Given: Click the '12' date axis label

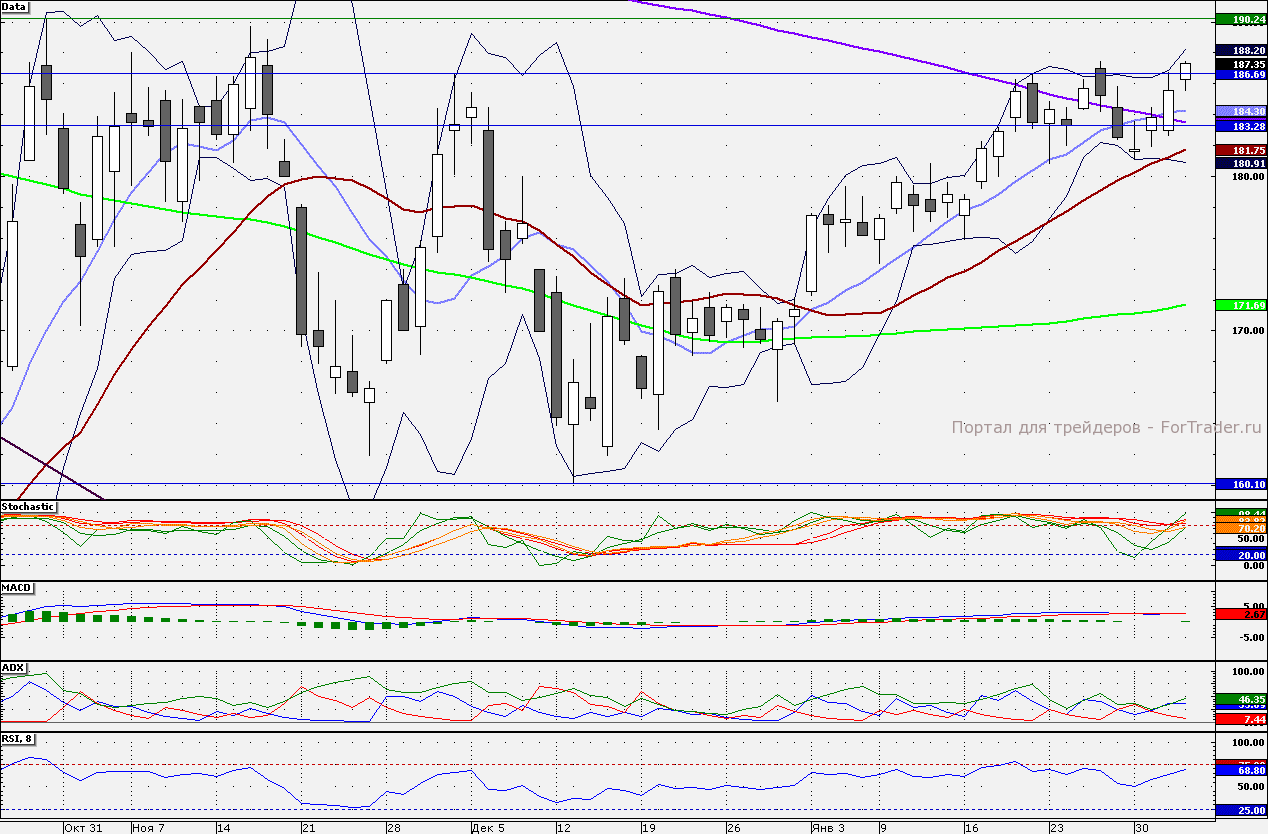Looking at the screenshot, I should click(x=564, y=828).
